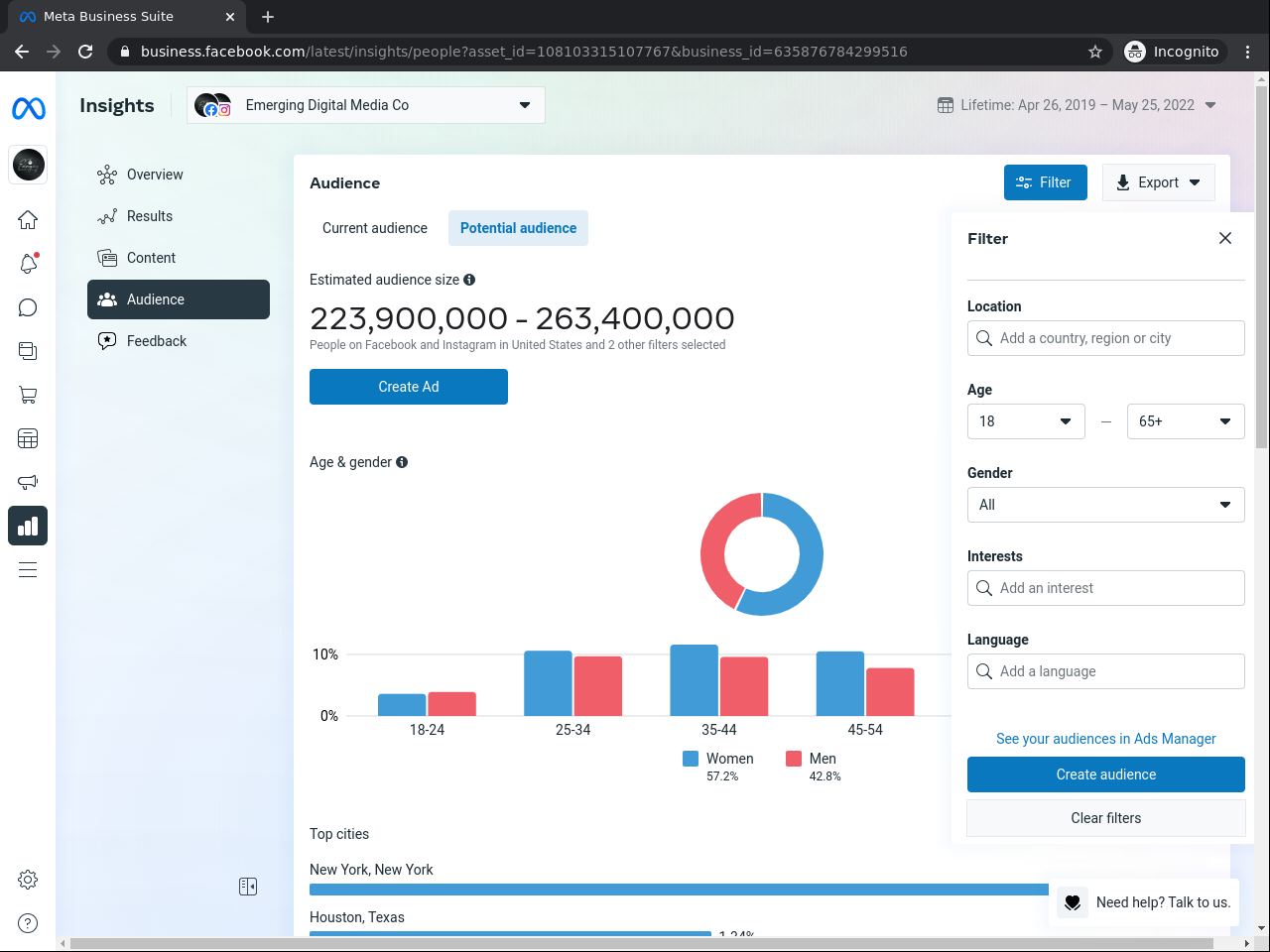Image resolution: width=1270 pixels, height=952 pixels.
Task: Open Overview in Insights menu
Action: [x=179, y=175]
